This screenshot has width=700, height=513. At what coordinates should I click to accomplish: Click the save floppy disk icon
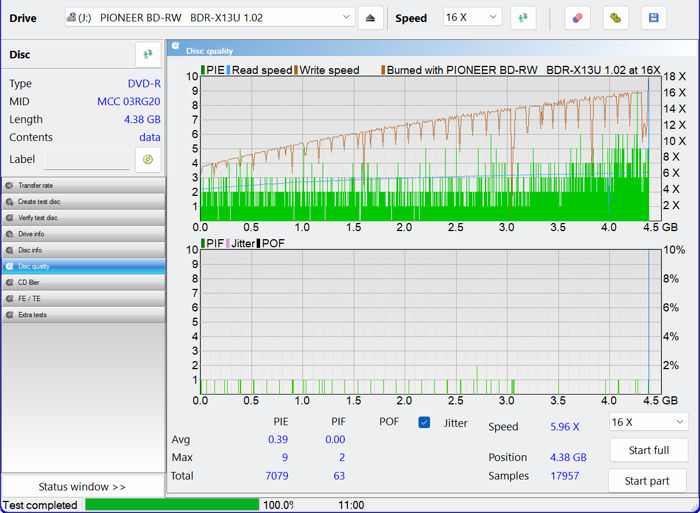pyautogui.click(x=654, y=18)
